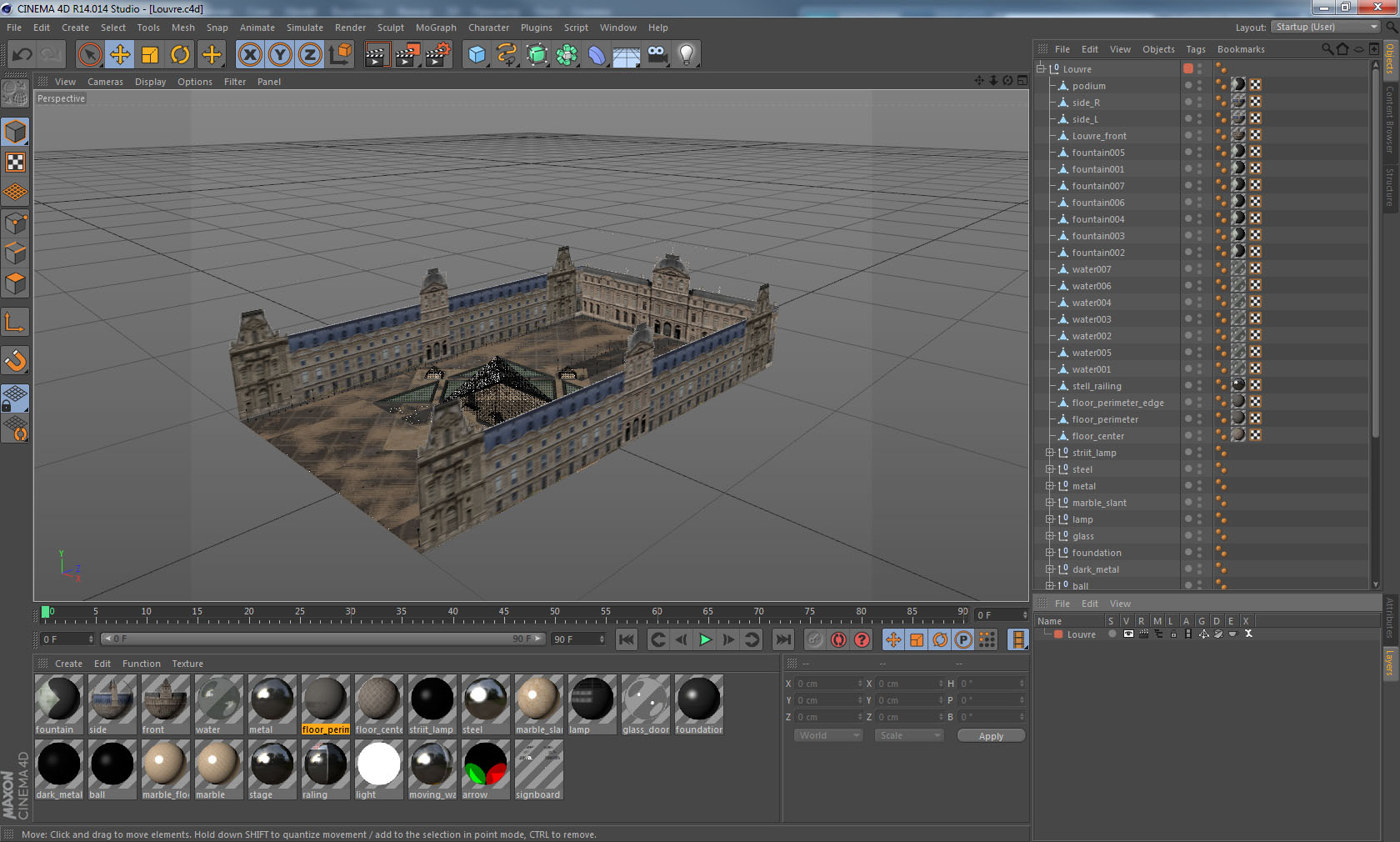Open viewport Cameras menu
The height and width of the screenshot is (842, 1400).
coord(105,82)
